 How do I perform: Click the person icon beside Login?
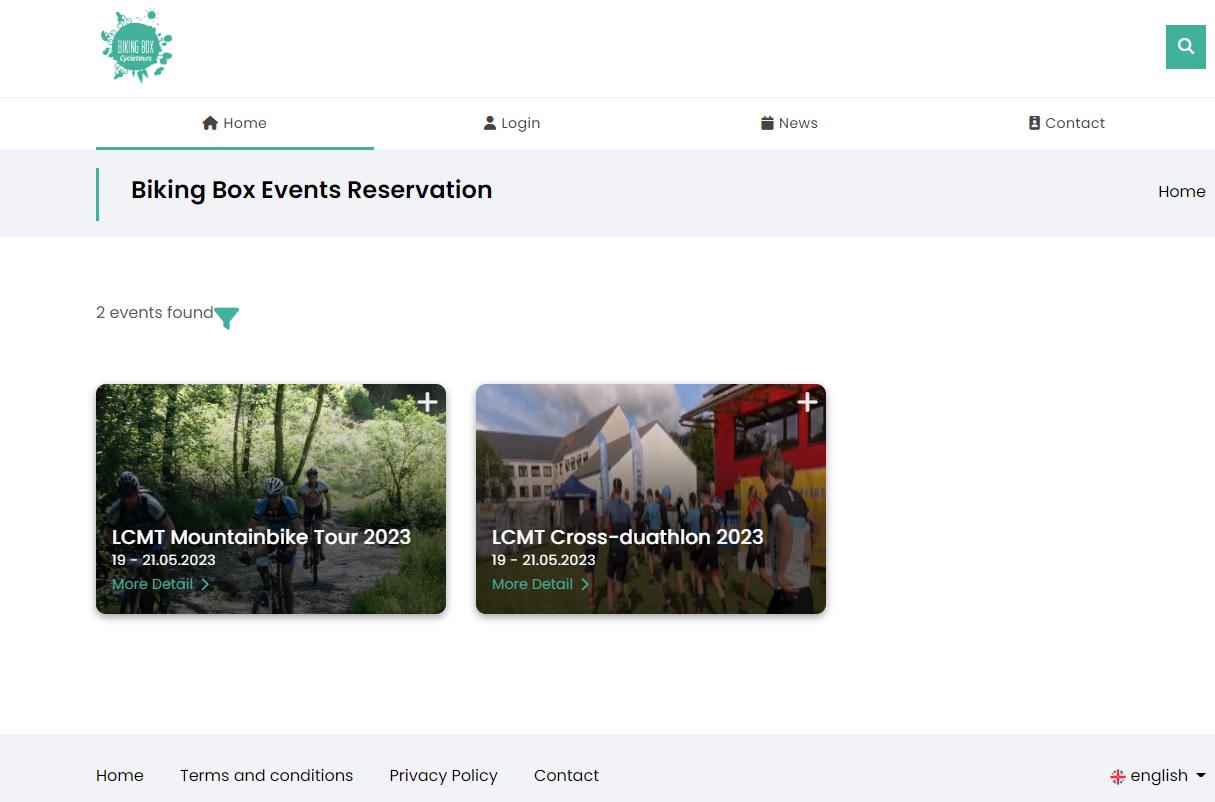pos(490,123)
